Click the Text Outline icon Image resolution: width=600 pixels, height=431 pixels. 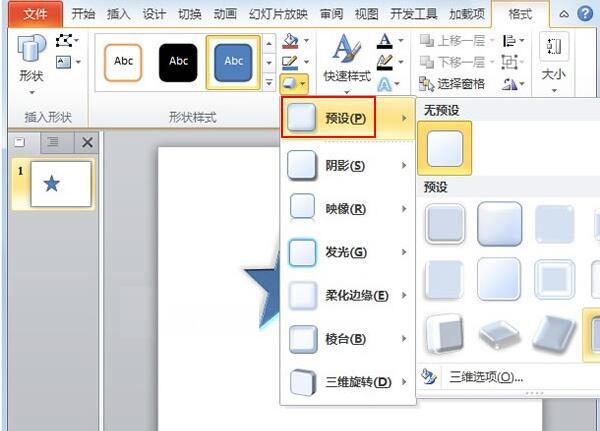coord(385,62)
